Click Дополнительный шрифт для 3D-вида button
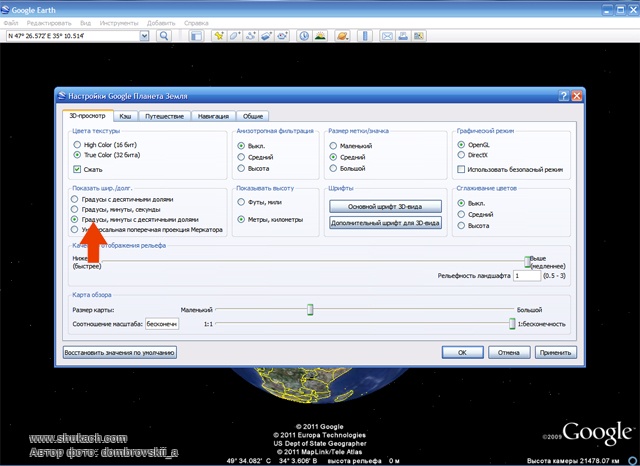Screen dimensions: 640x466 point(385,223)
